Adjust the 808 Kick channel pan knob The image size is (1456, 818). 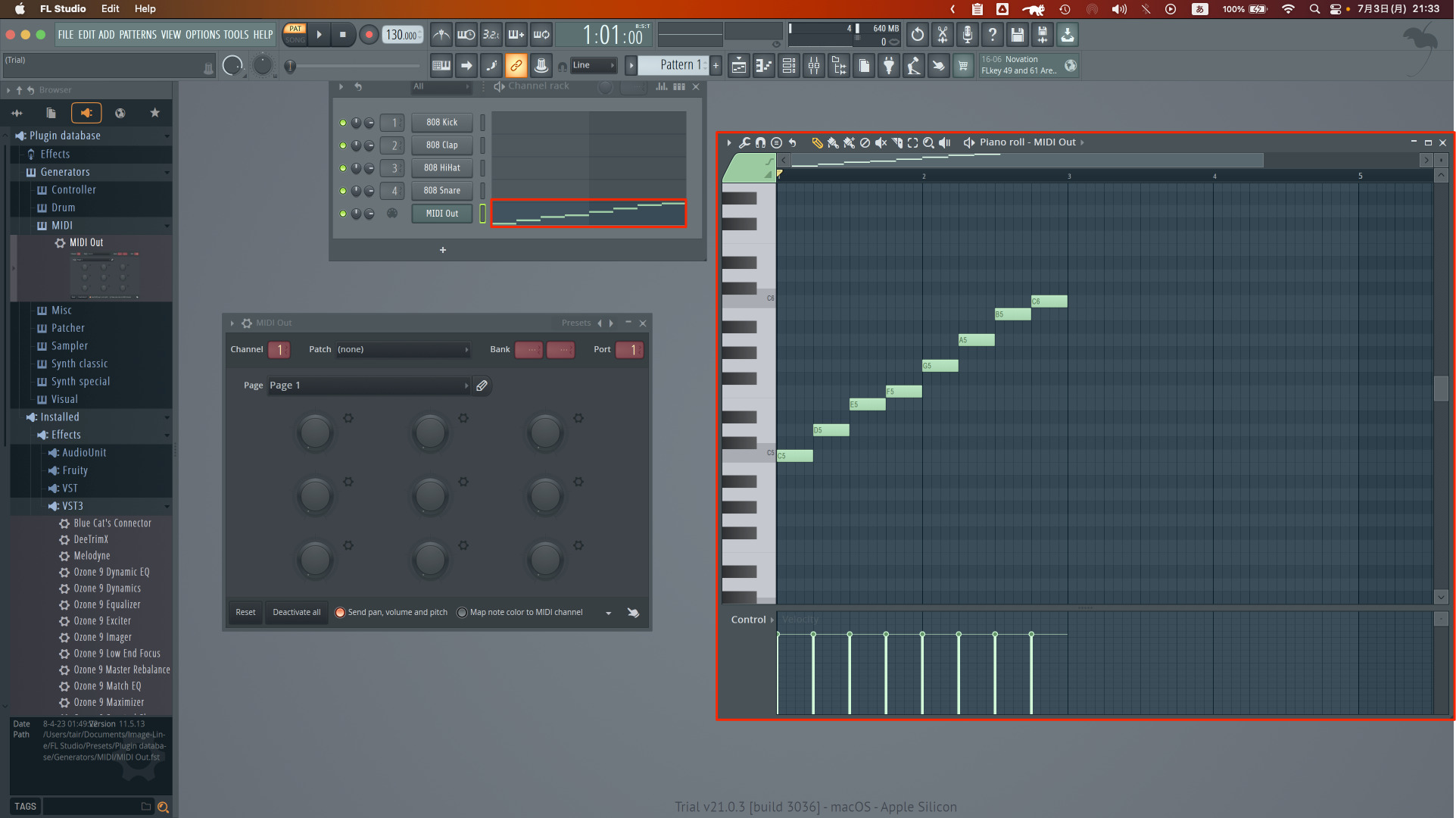(356, 123)
